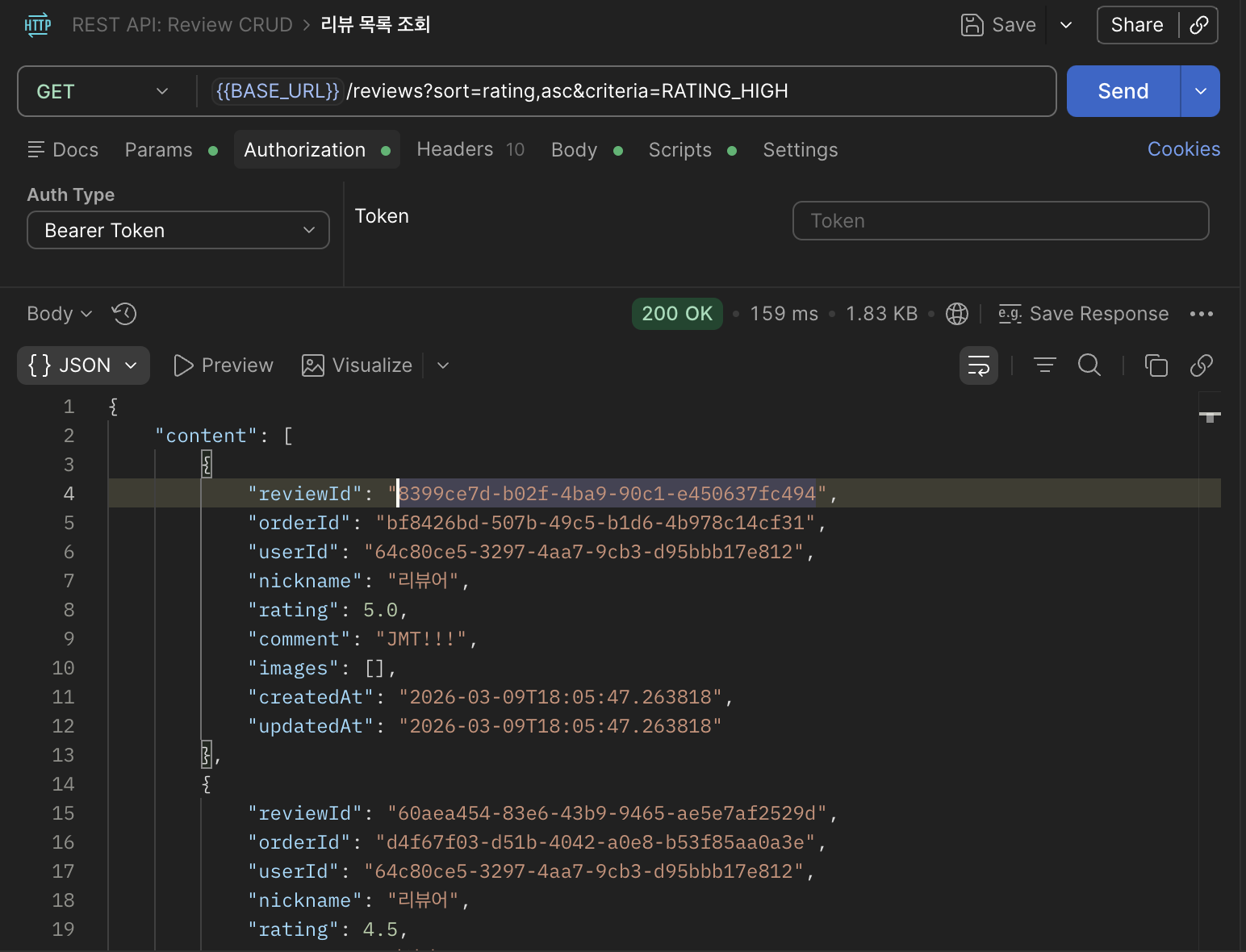Click the highlighted reviewId value 8399ce7d
This screenshot has width=1246, height=952.
coord(607,494)
